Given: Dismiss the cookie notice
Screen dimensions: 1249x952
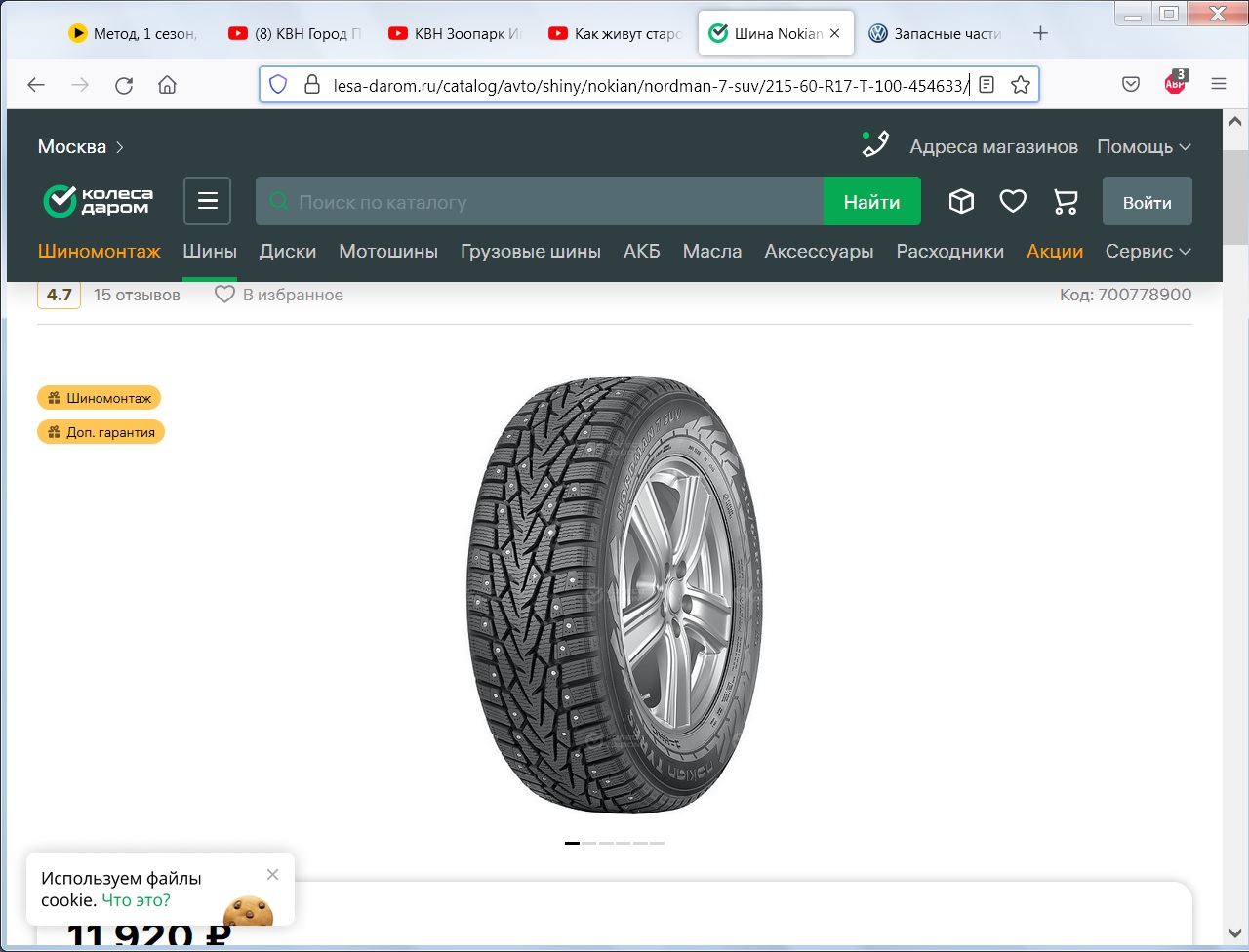Looking at the screenshot, I should (272, 874).
